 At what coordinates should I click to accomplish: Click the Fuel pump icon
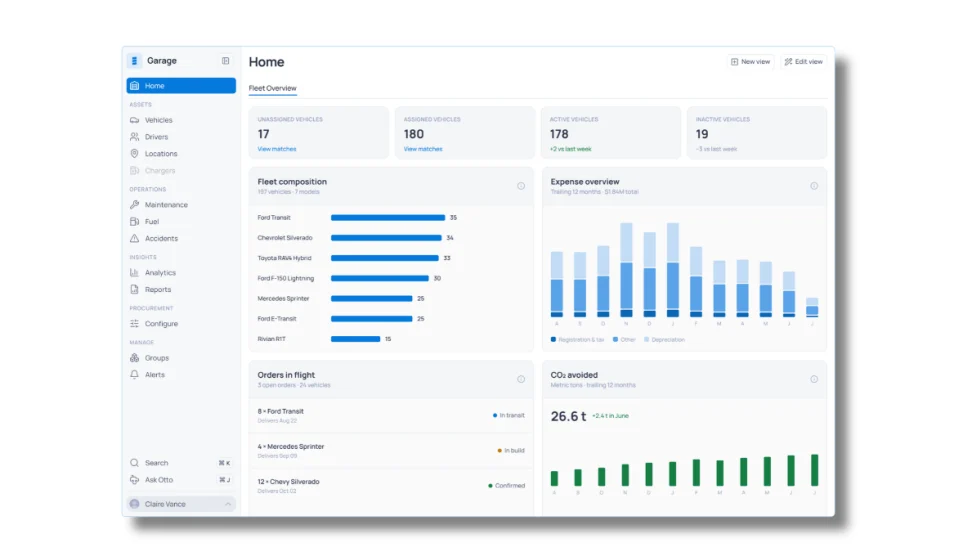(x=134, y=222)
